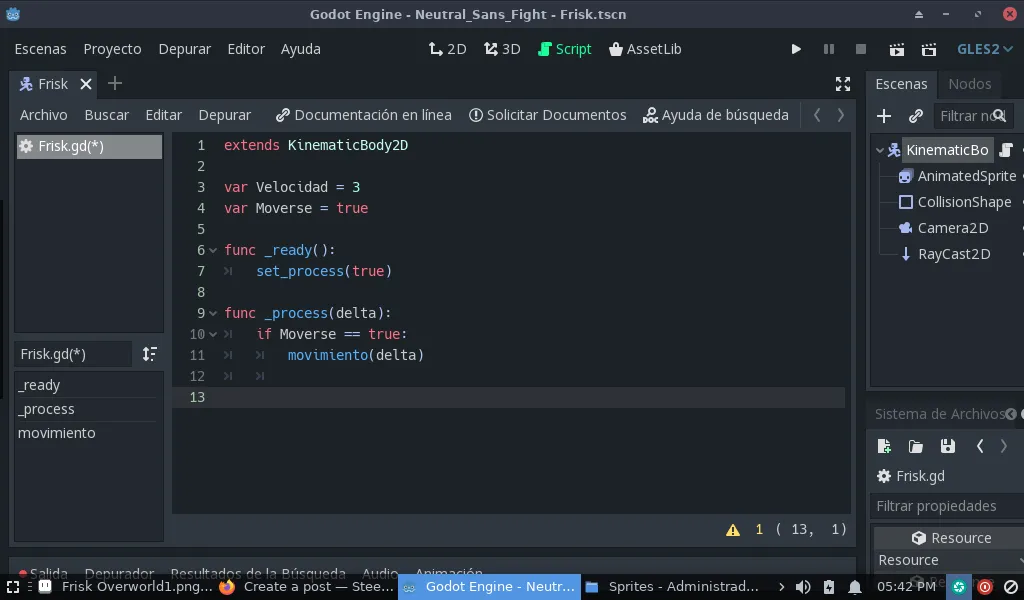Toggle alphabetical sorting of methods
Viewport: 1024px width, 600px height.
click(x=150, y=354)
